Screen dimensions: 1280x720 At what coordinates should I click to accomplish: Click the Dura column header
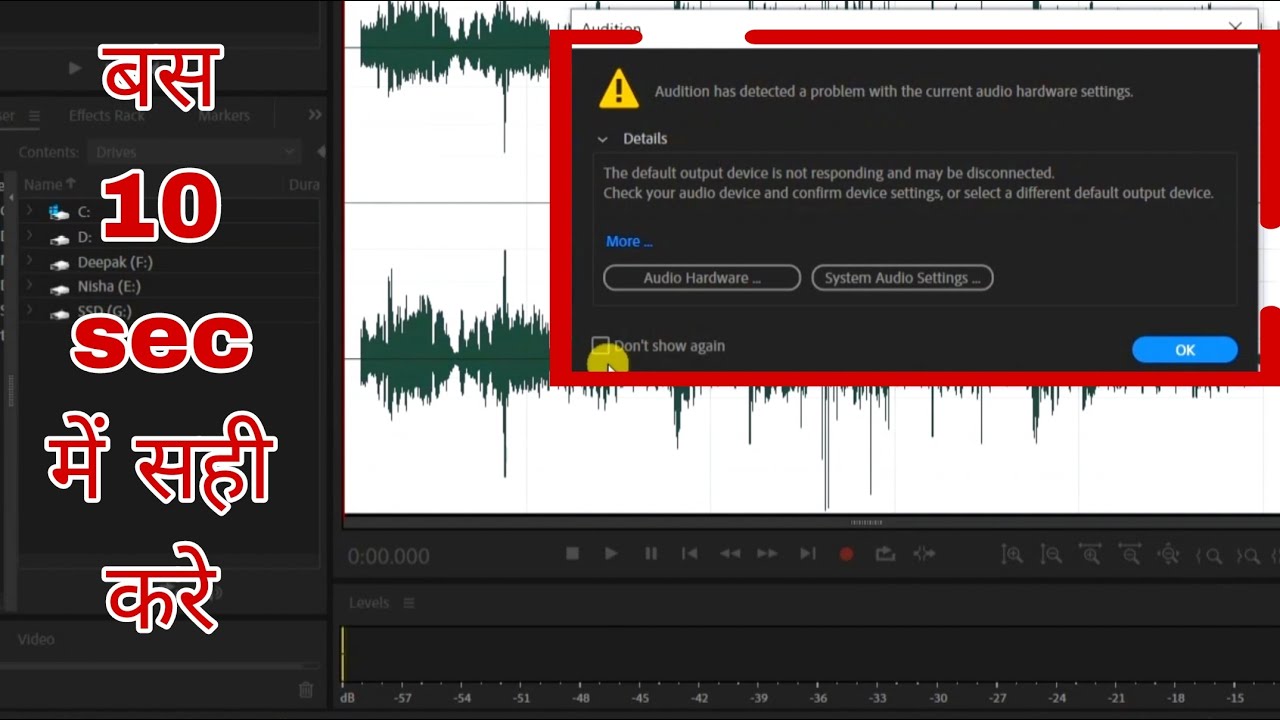click(304, 184)
